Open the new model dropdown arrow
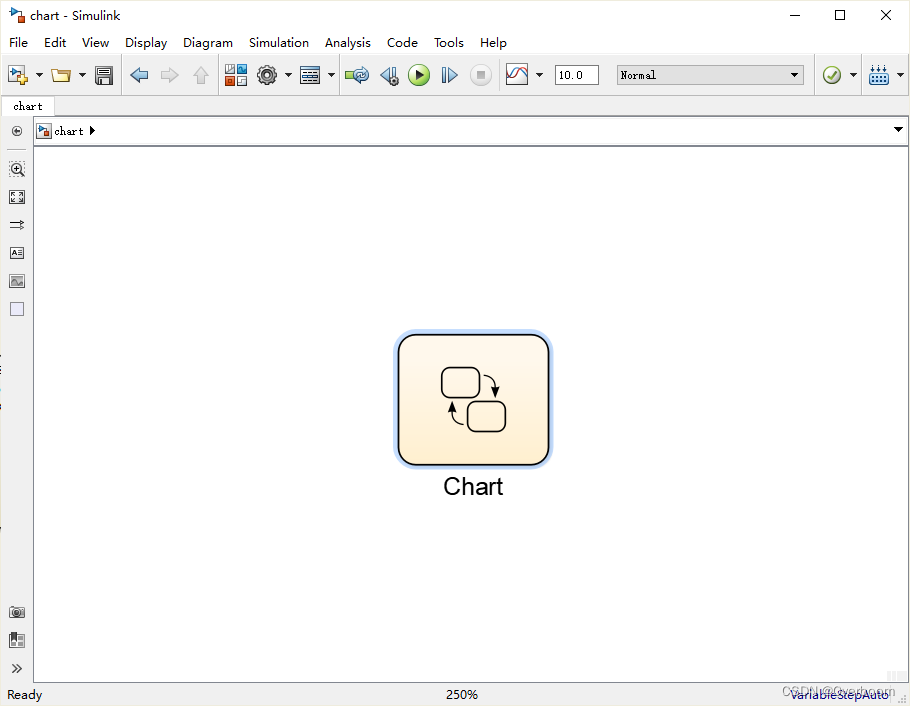Viewport: 910px width, 706px height. coord(40,74)
